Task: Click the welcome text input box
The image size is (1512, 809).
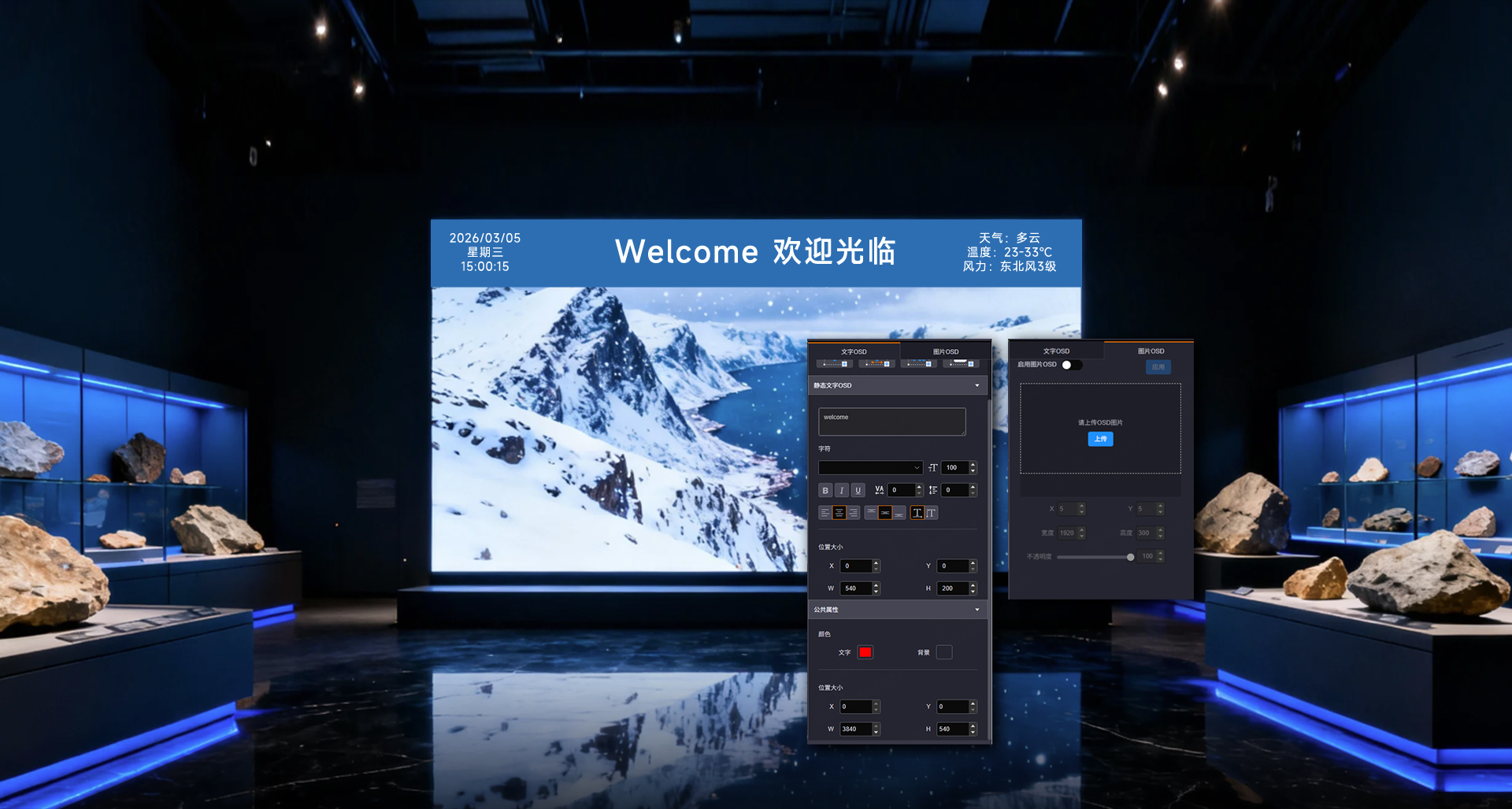Action: coord(891,421)
